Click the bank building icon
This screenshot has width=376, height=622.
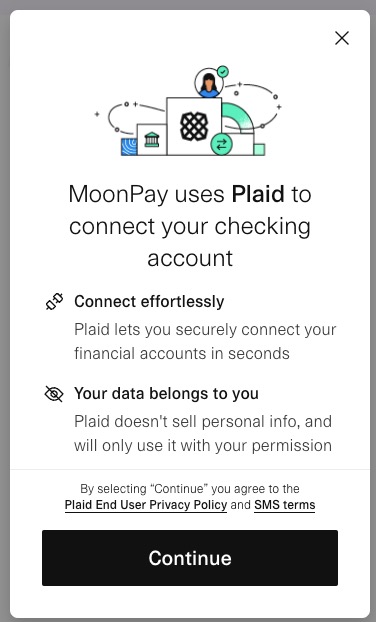click(x=152, y=140)
